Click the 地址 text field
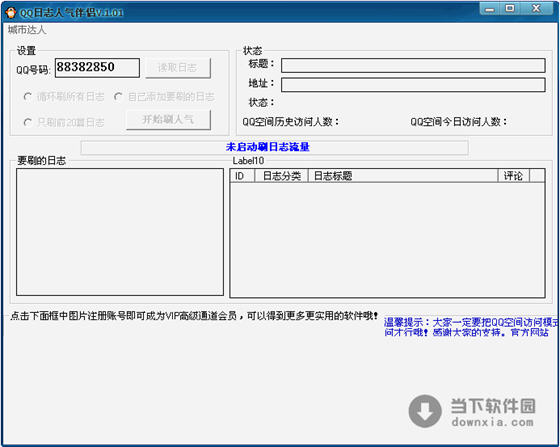The height and width of the screenshot is (447, 560). tap(413, 85)
